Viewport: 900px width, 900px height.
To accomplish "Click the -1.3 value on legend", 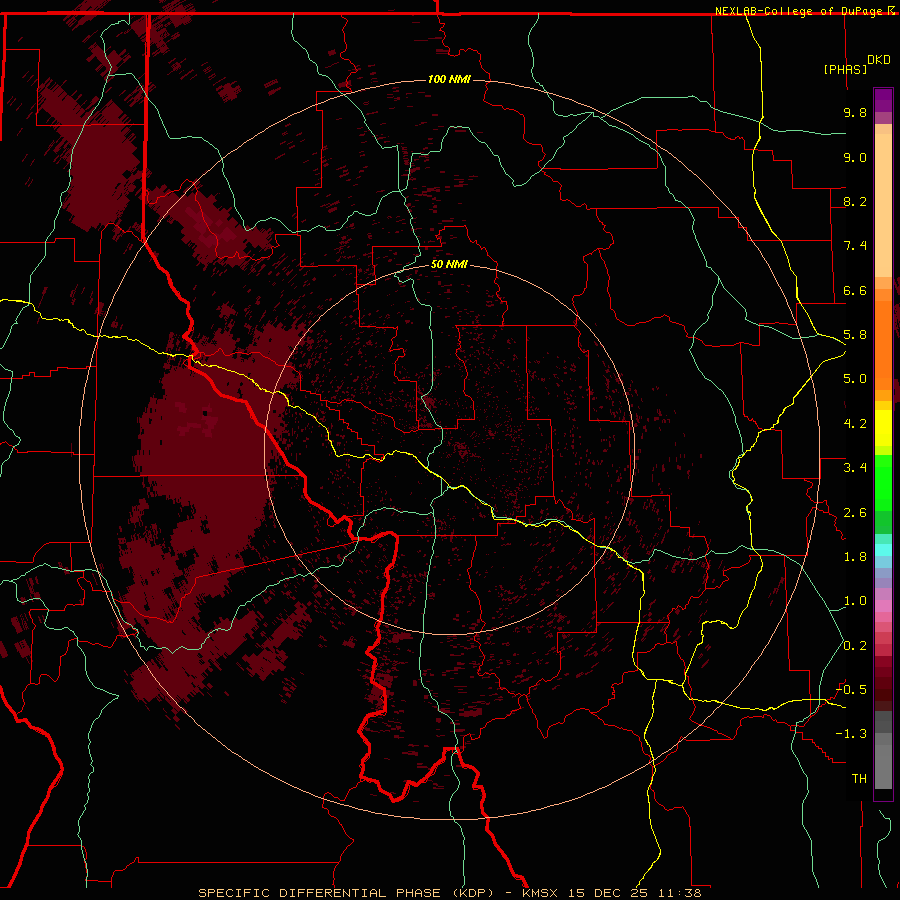I will [851, 734].
